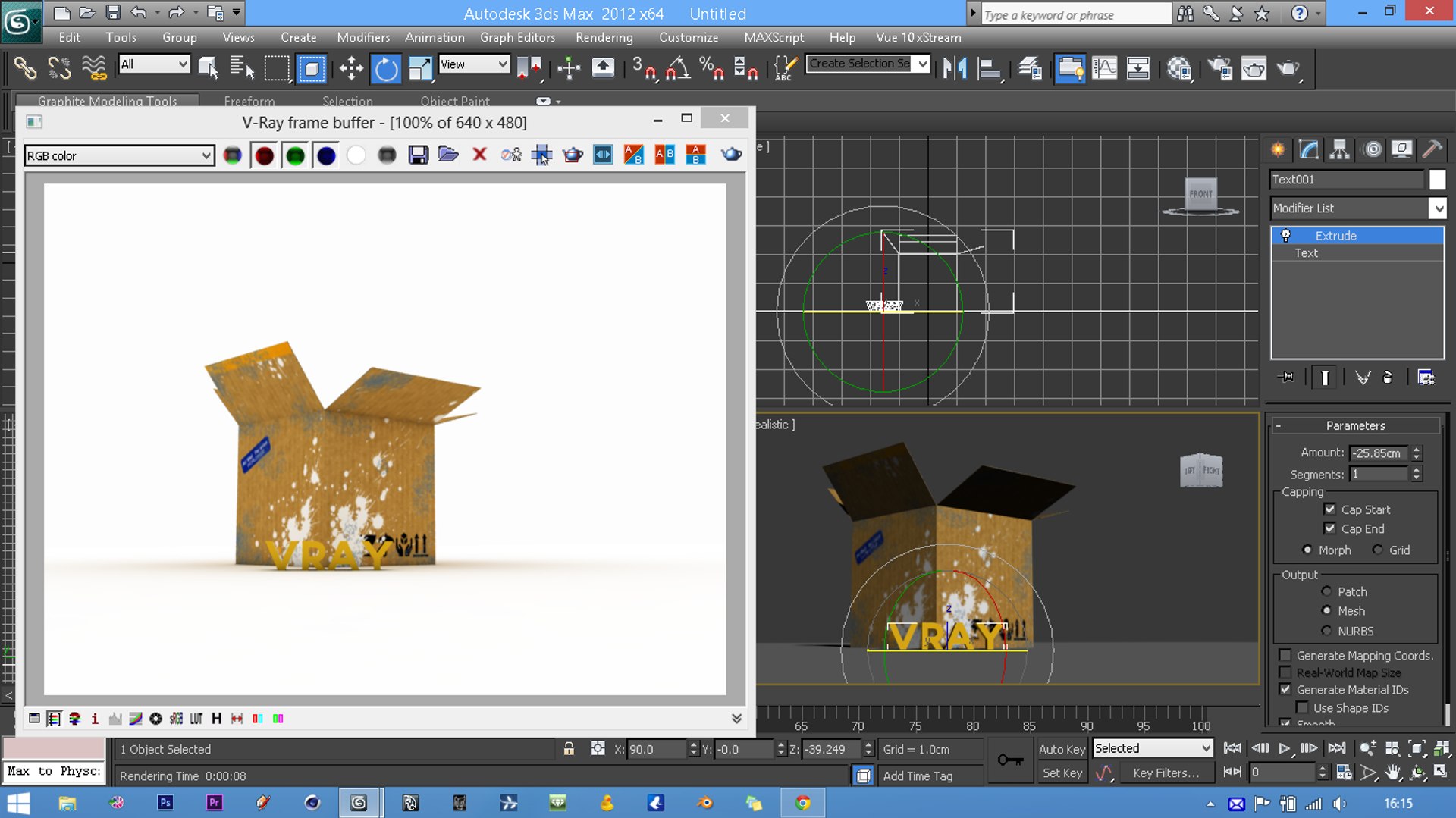1456x818 pixels.
Task: Select the Move tool in main toolbar
Action: coord(351,69)
